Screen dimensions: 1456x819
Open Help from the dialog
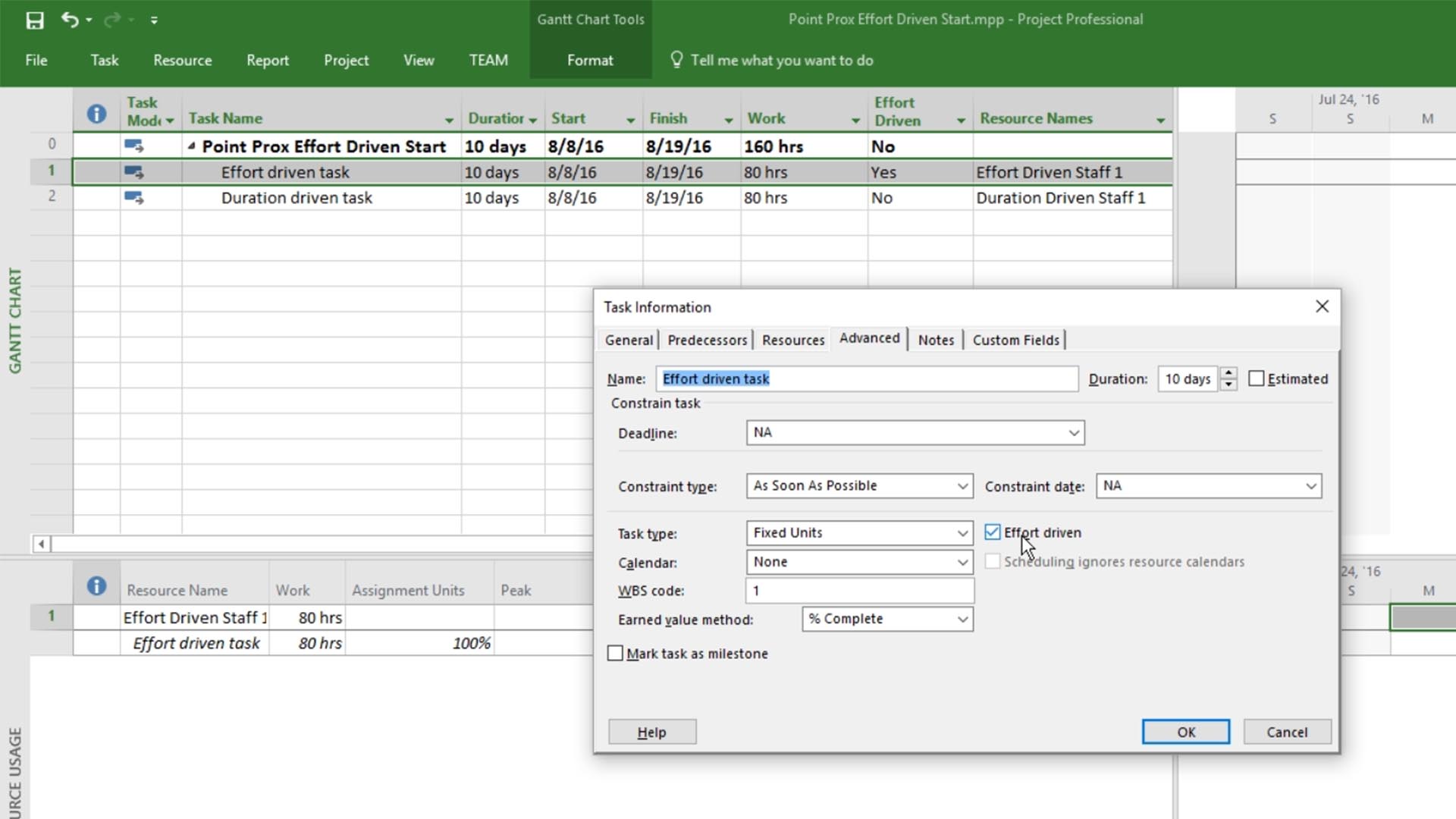point(651,731)
